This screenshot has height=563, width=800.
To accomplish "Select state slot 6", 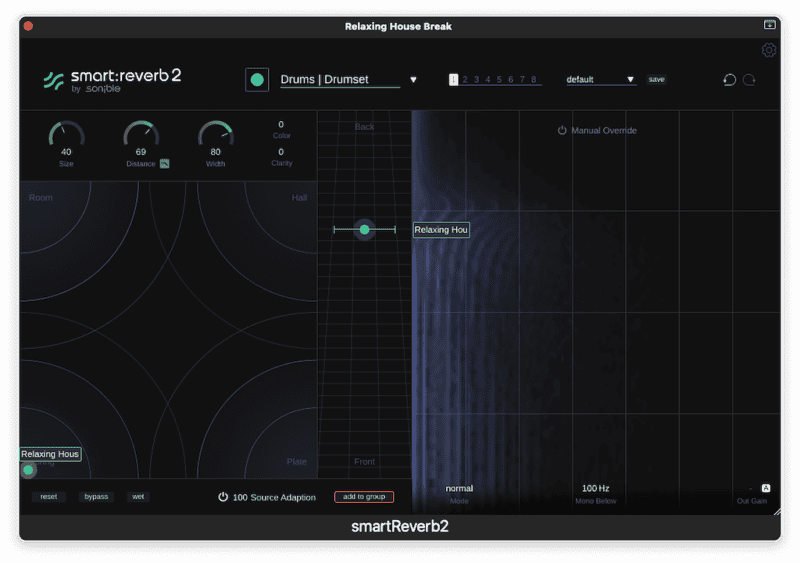I will click(511, 80).
